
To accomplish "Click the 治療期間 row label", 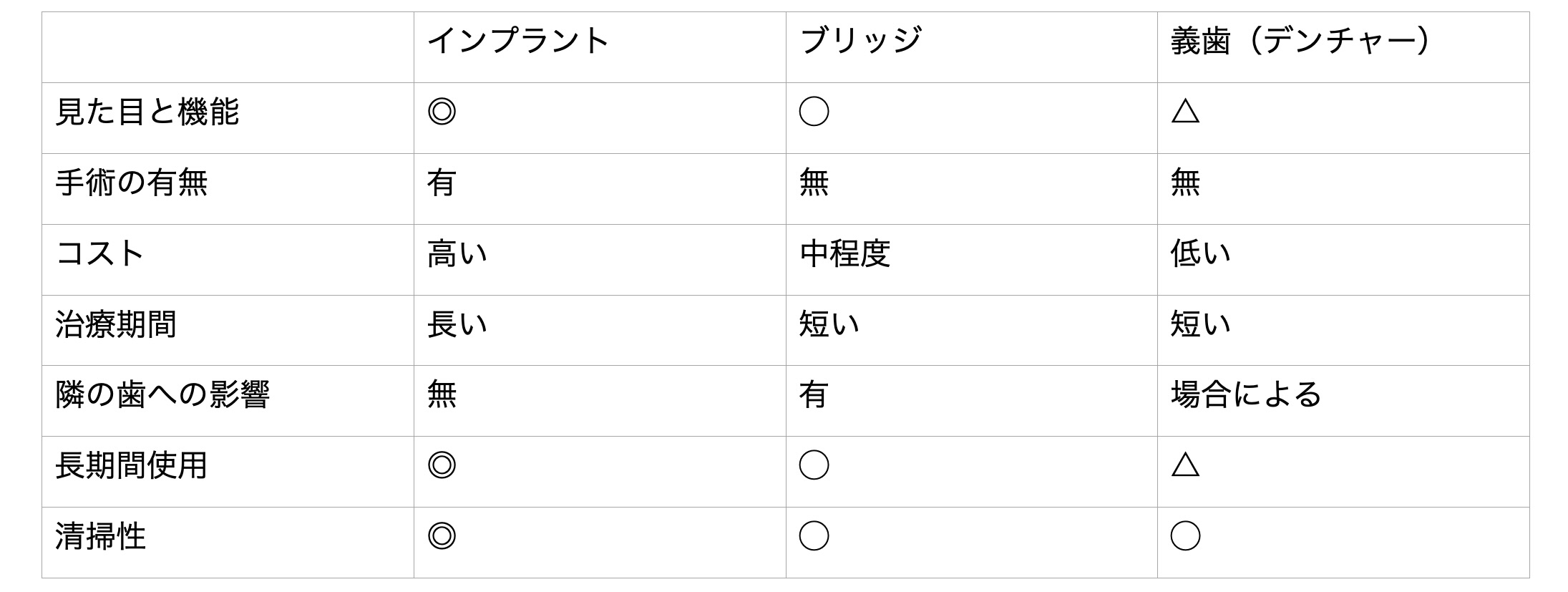I will tap(116, 324).
